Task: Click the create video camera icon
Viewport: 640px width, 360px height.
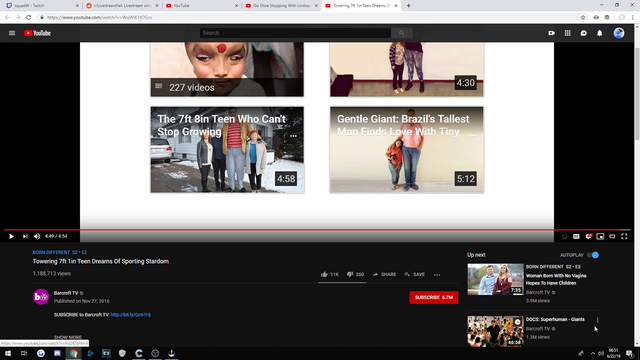Action: click(551, 33)
